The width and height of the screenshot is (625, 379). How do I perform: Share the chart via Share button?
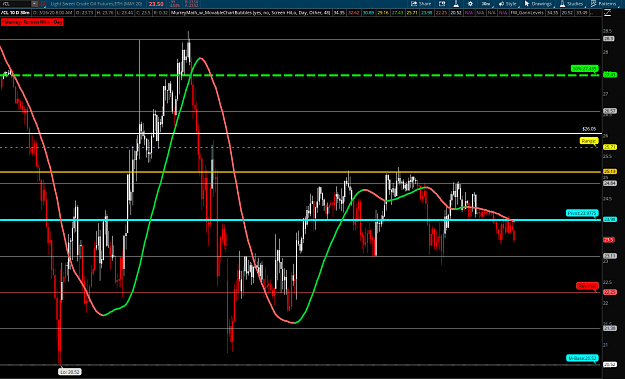(421, 4)
